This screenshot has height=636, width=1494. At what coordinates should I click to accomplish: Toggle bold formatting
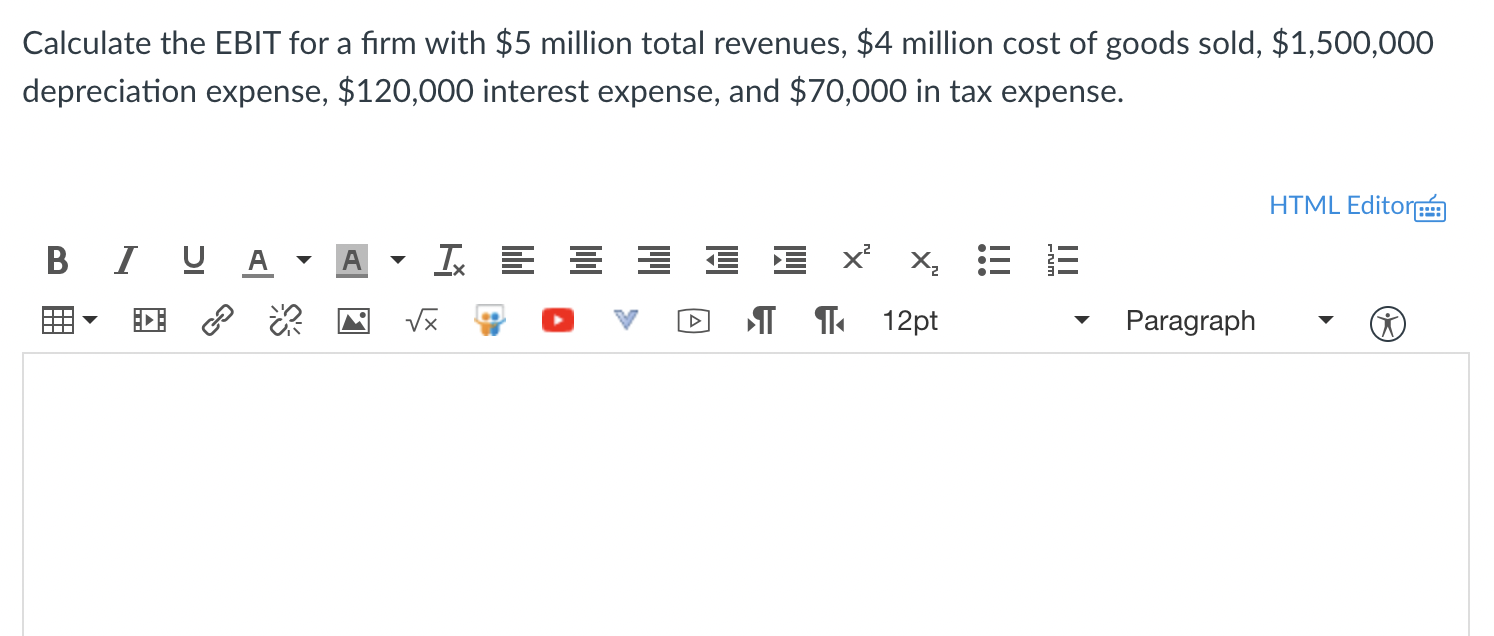click(56, 260)
